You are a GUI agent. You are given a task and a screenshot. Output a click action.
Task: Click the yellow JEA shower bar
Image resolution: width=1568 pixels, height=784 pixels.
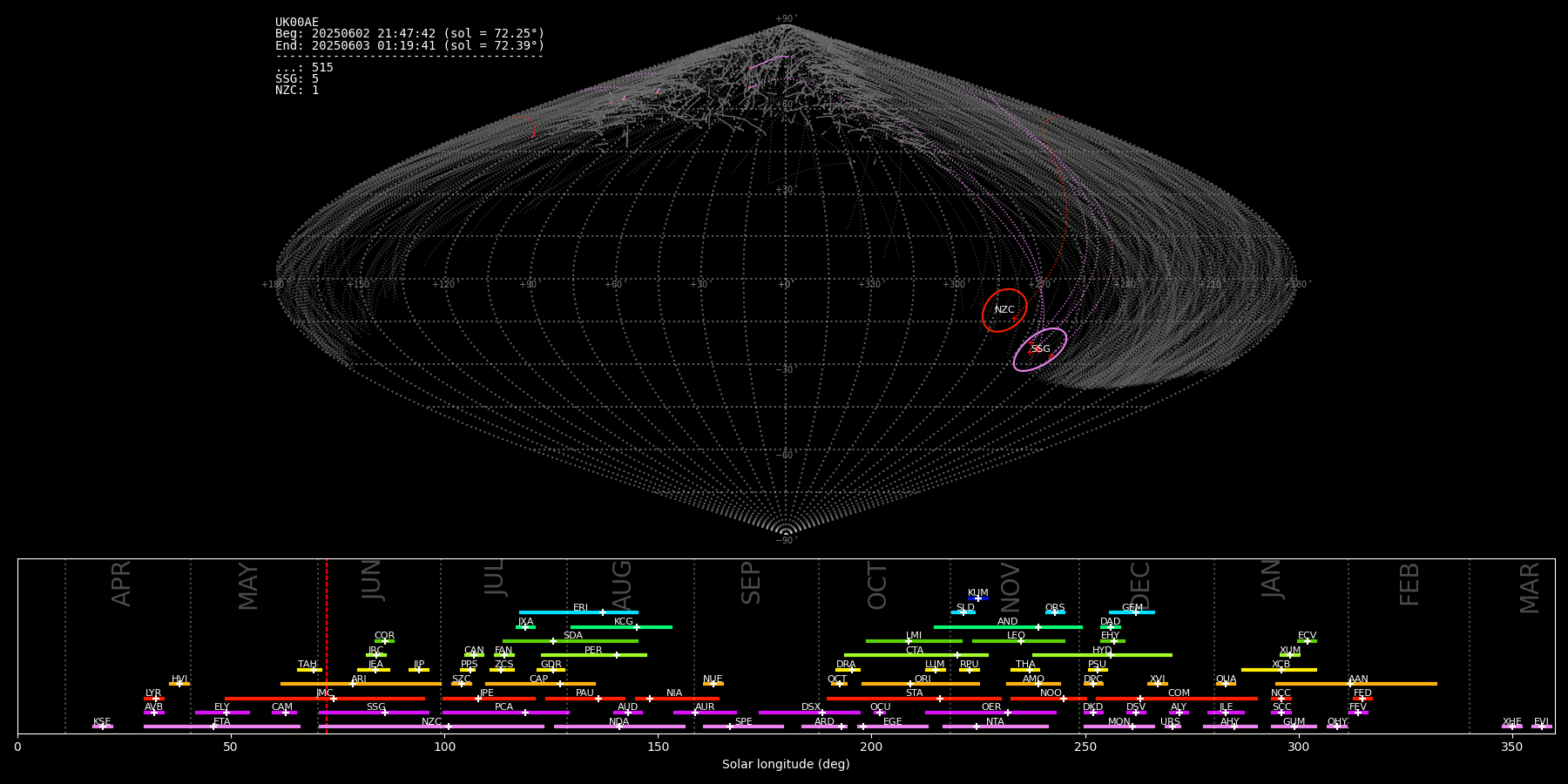[x=374, y=670]
